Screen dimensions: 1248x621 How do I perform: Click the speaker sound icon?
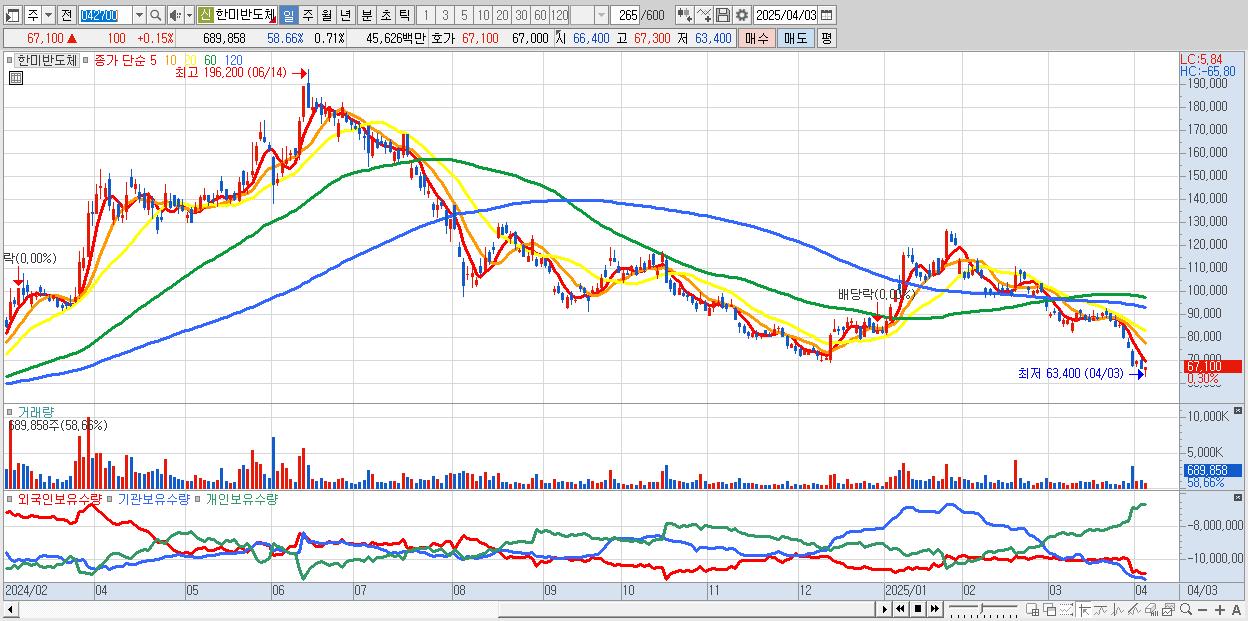pyautogui.click(x=174, y=15)
